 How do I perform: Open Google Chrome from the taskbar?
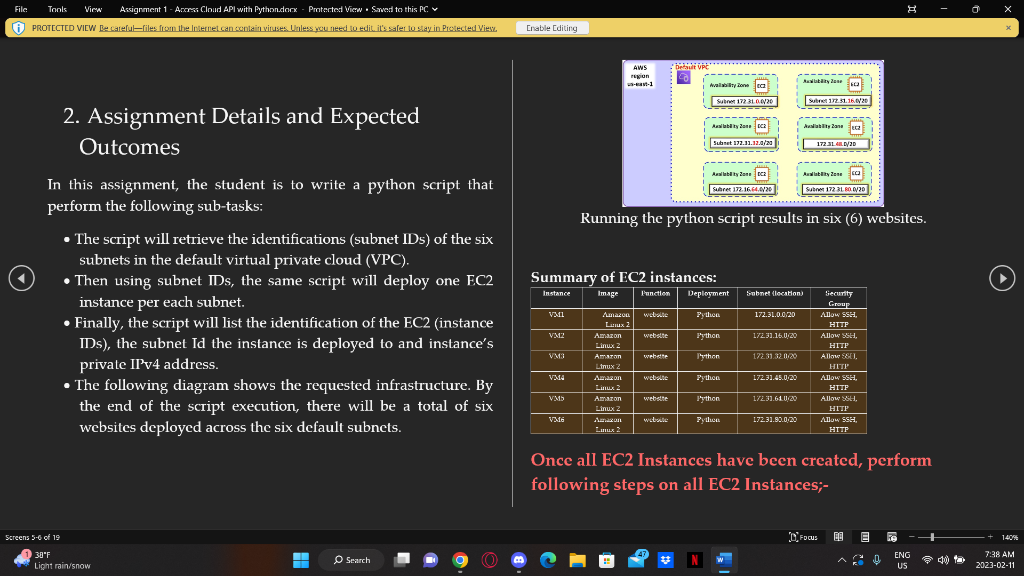[x=459, y=559]
